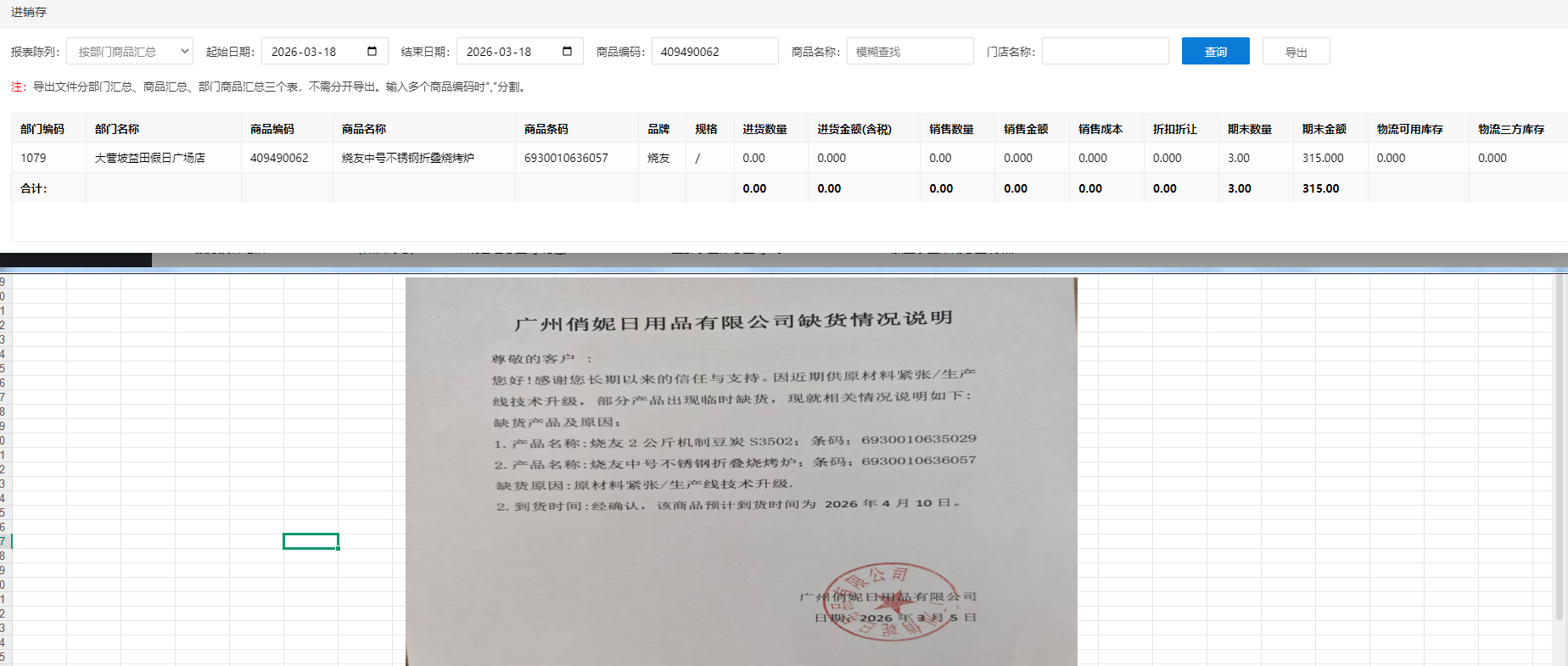This screenshot has height=666, width=1568.
Task: Click the 进货金额(含税) column header
Action: click(x=854, y=129)
